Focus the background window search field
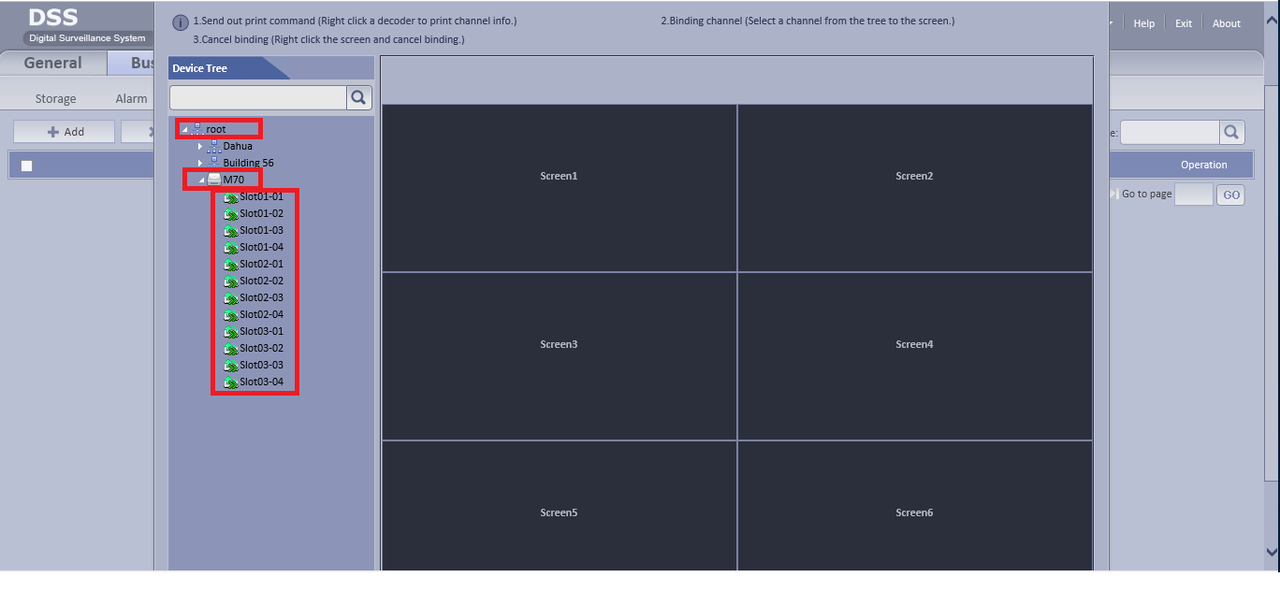Viewport: 1280px width, 606px height. [x=1170, y=132]
